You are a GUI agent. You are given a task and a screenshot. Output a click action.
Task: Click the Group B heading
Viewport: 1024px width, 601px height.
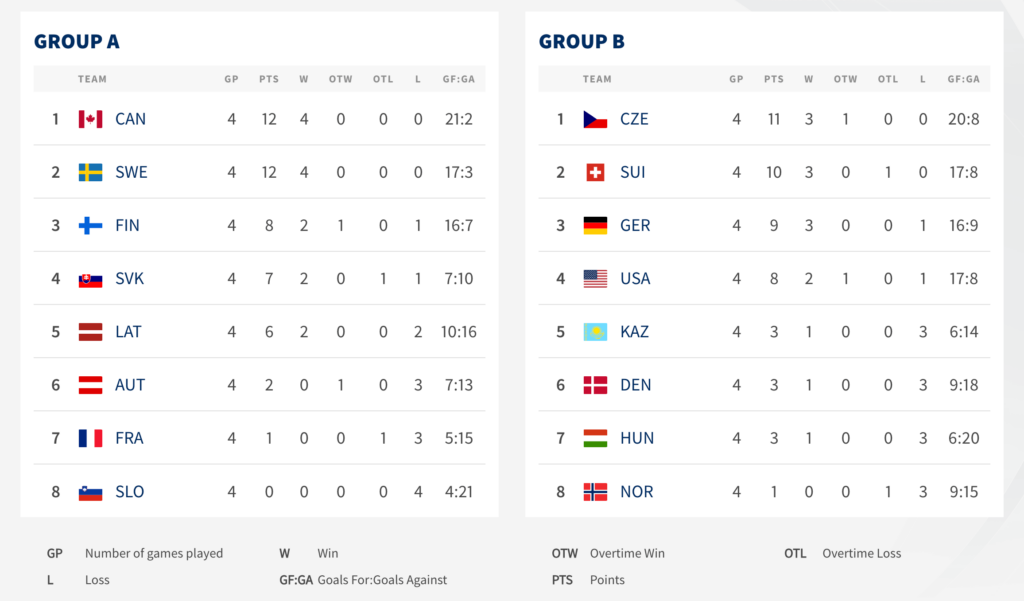click(x=581, y=41)
